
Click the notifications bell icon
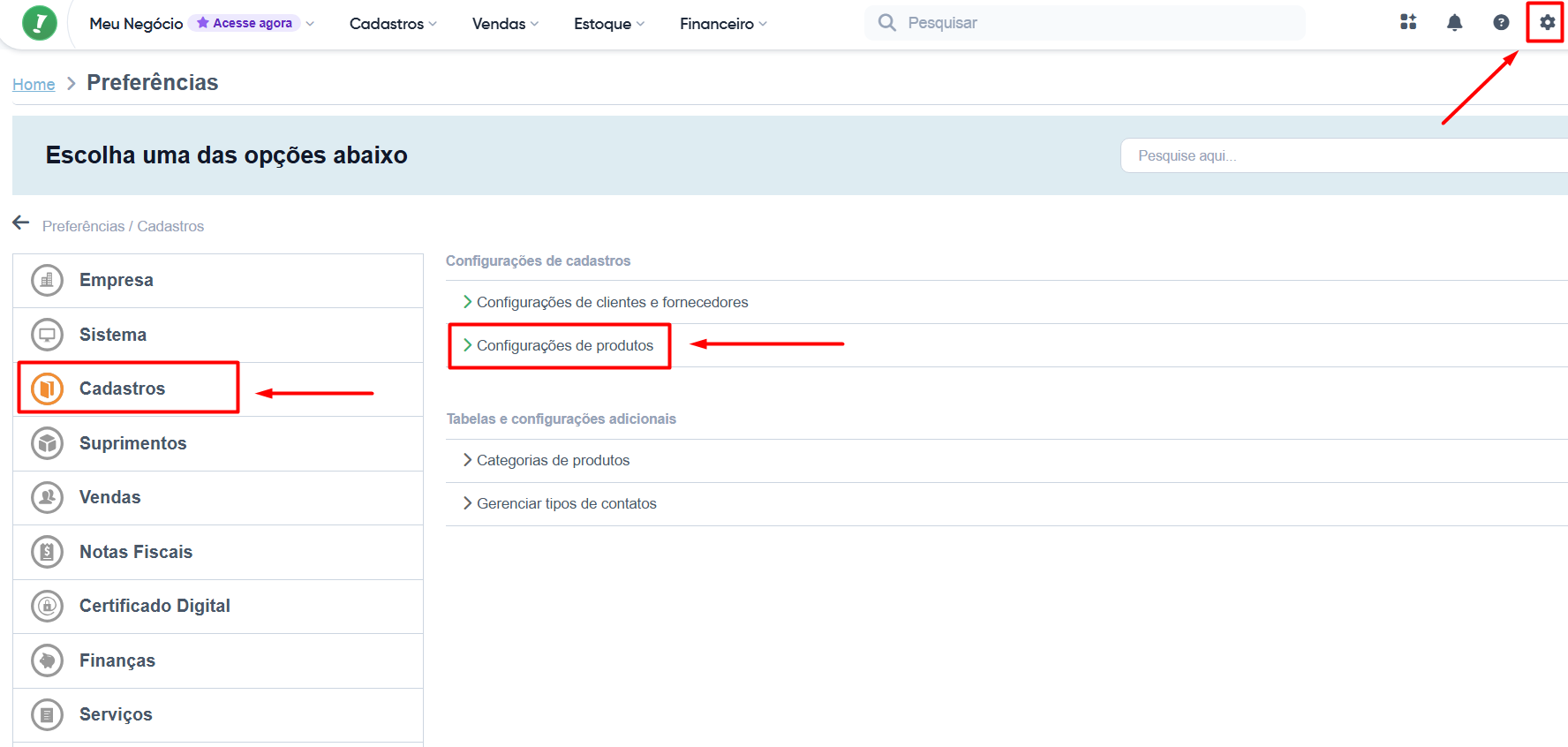[x=1454, y=23]
